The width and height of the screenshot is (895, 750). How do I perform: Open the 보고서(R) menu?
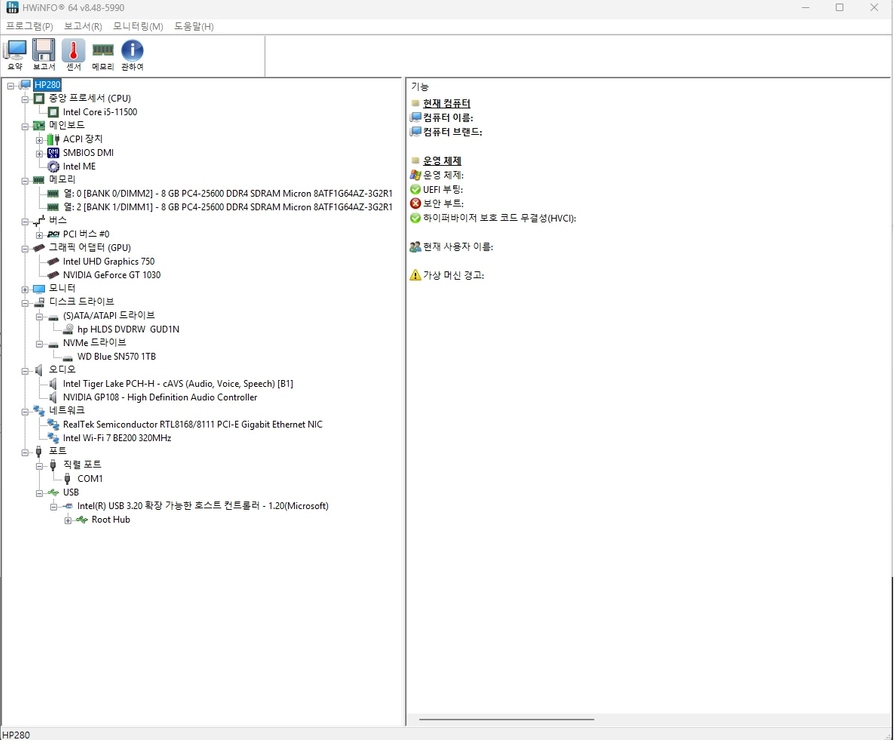[x=83, y=26]
